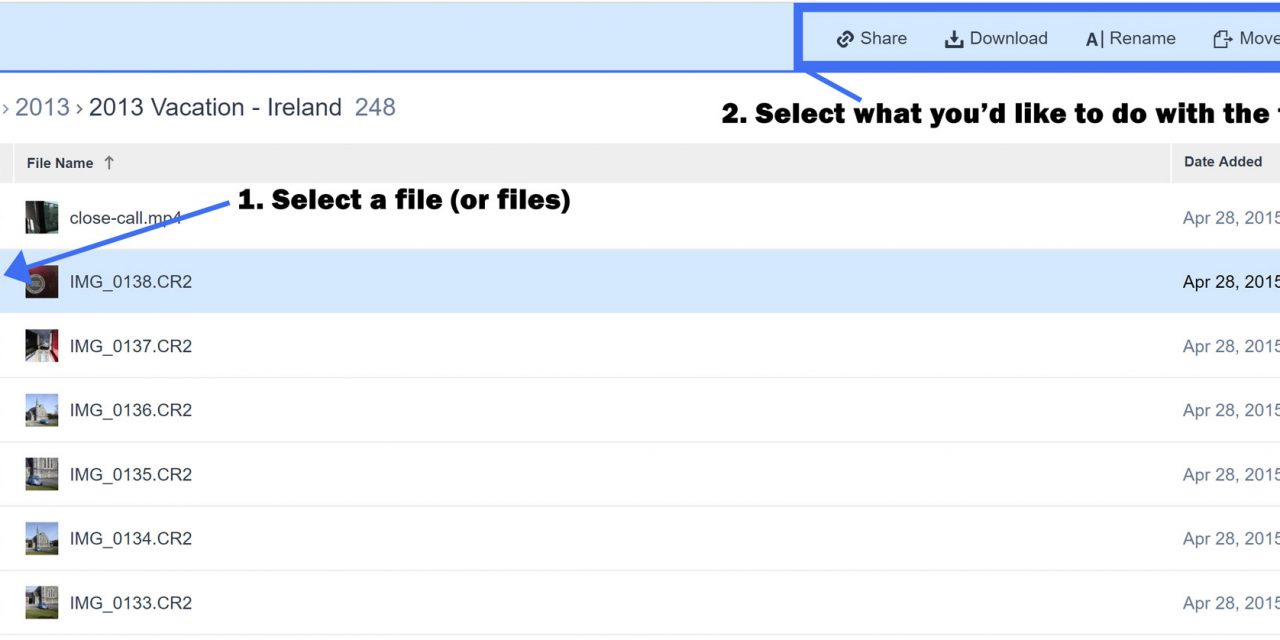Open the close-call.mp4 video thumbnail
This screenshot has height=640, width=1280.
[x=41, y=217]
